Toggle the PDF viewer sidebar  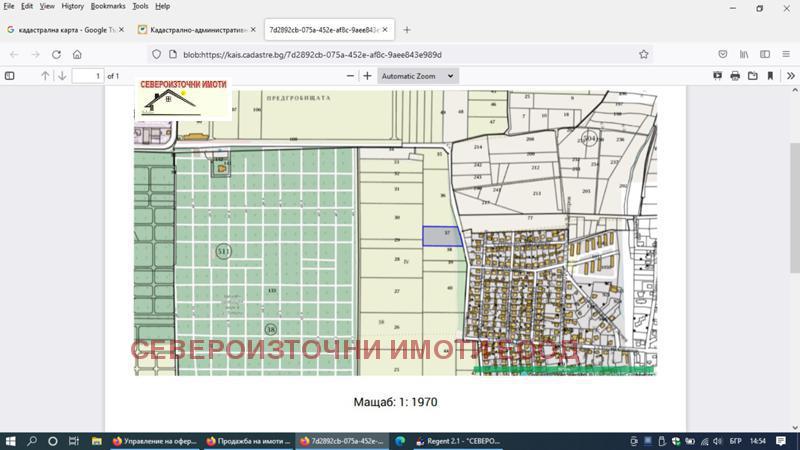point(10,76)
